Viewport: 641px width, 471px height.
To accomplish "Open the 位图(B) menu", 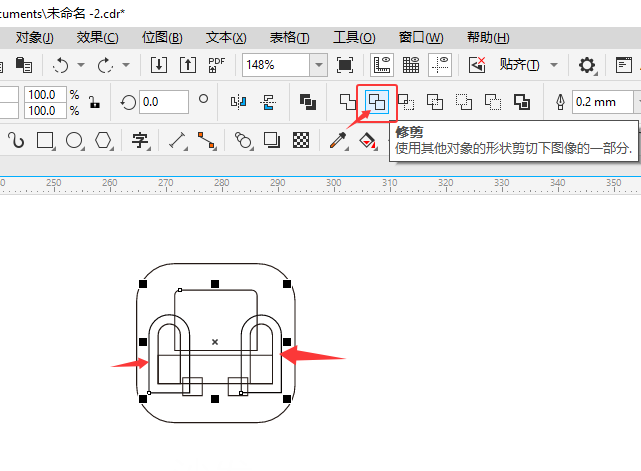I will coord(162,38).
